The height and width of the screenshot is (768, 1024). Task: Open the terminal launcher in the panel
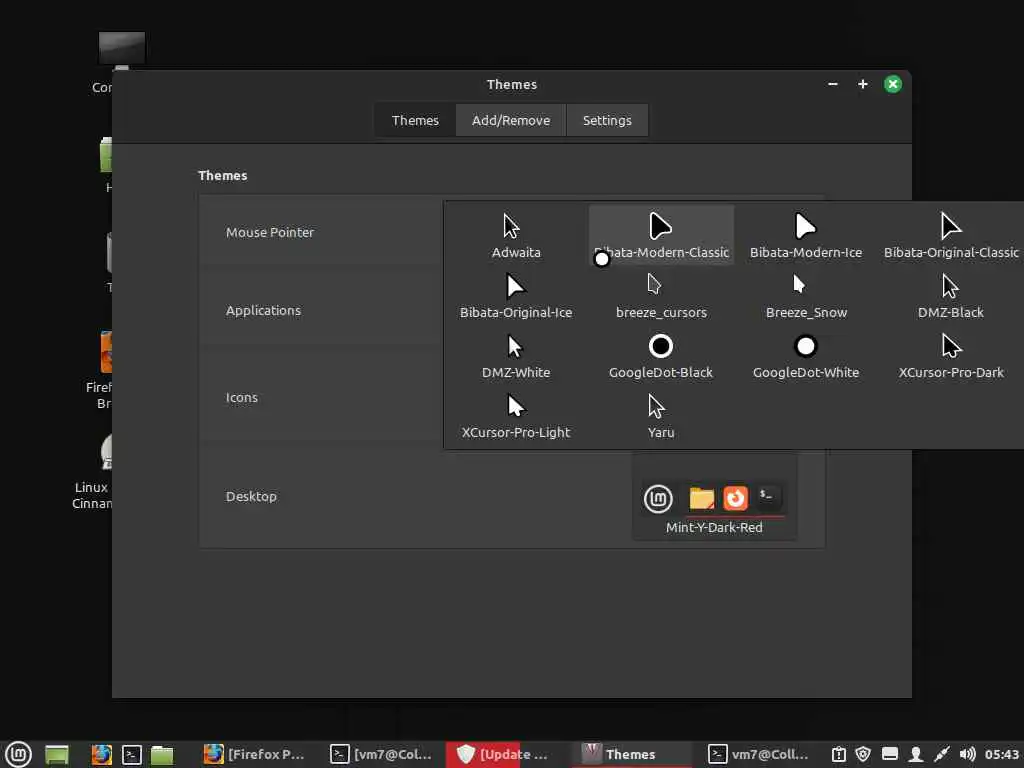[132, 755]
